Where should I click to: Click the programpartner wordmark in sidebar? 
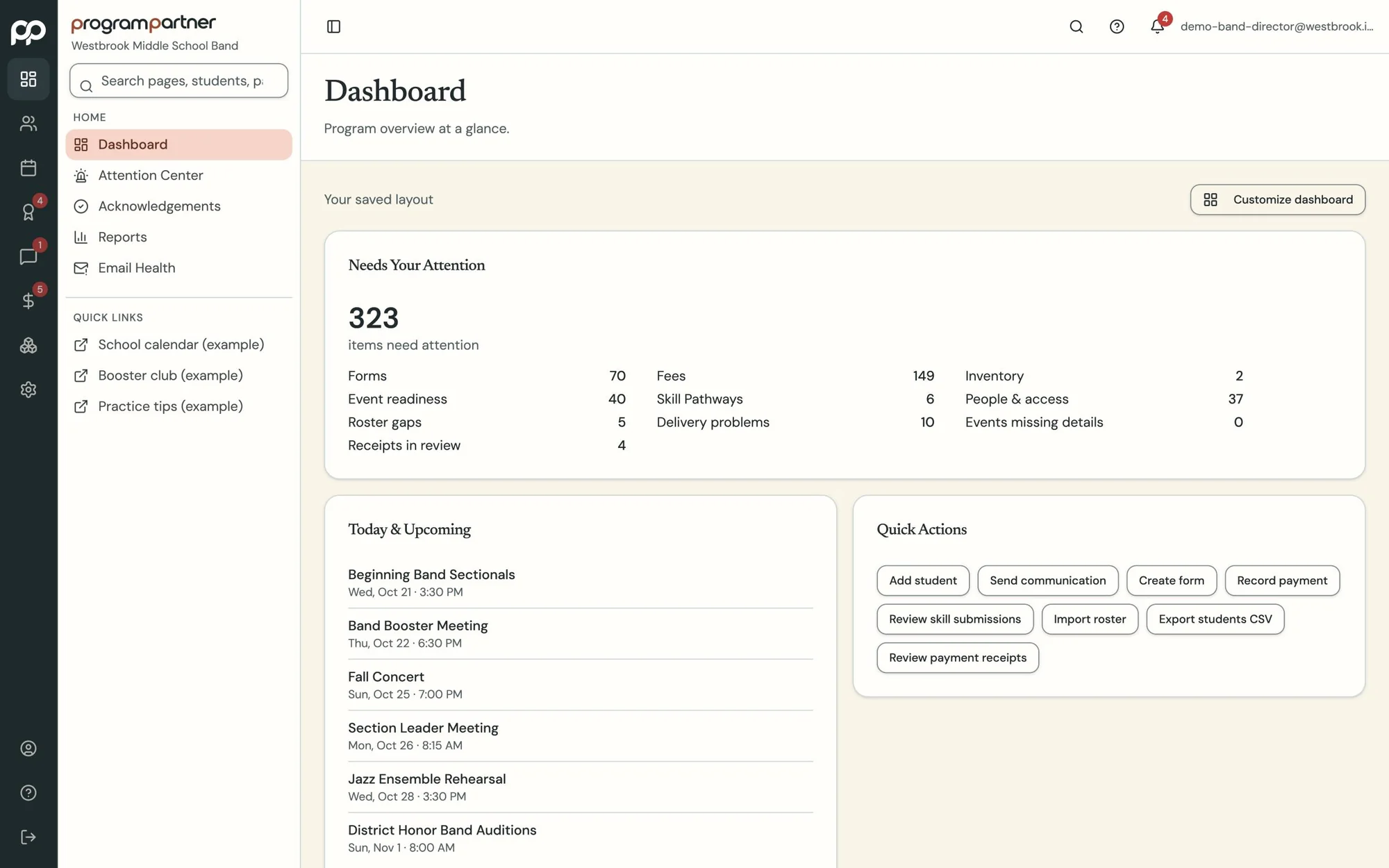[x=144, y=24]
